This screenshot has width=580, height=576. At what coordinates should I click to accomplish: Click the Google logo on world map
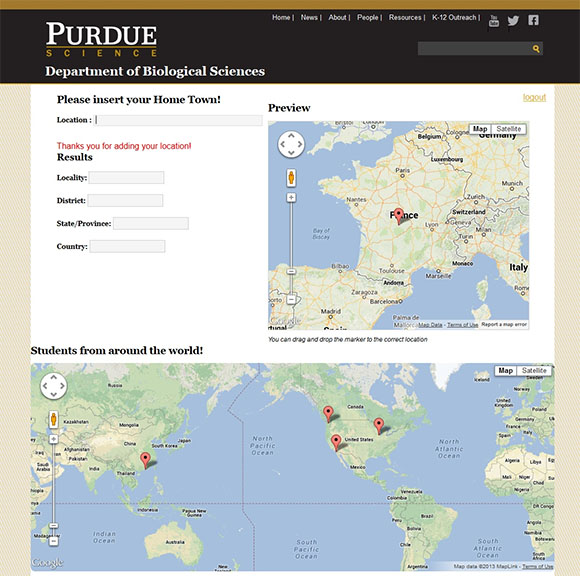coord(48,563)
